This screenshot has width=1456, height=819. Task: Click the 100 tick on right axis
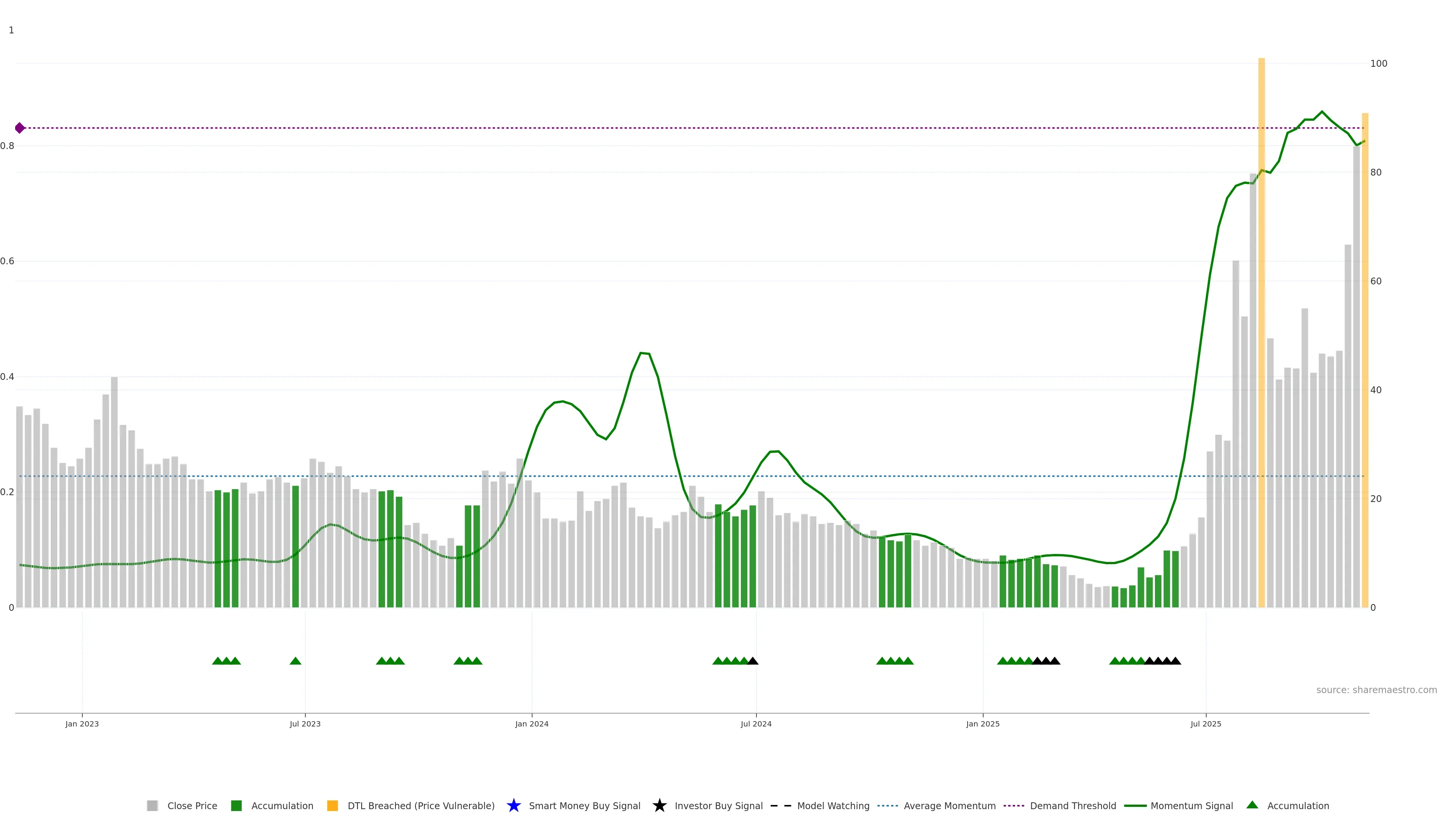(x=1379, y=63)
